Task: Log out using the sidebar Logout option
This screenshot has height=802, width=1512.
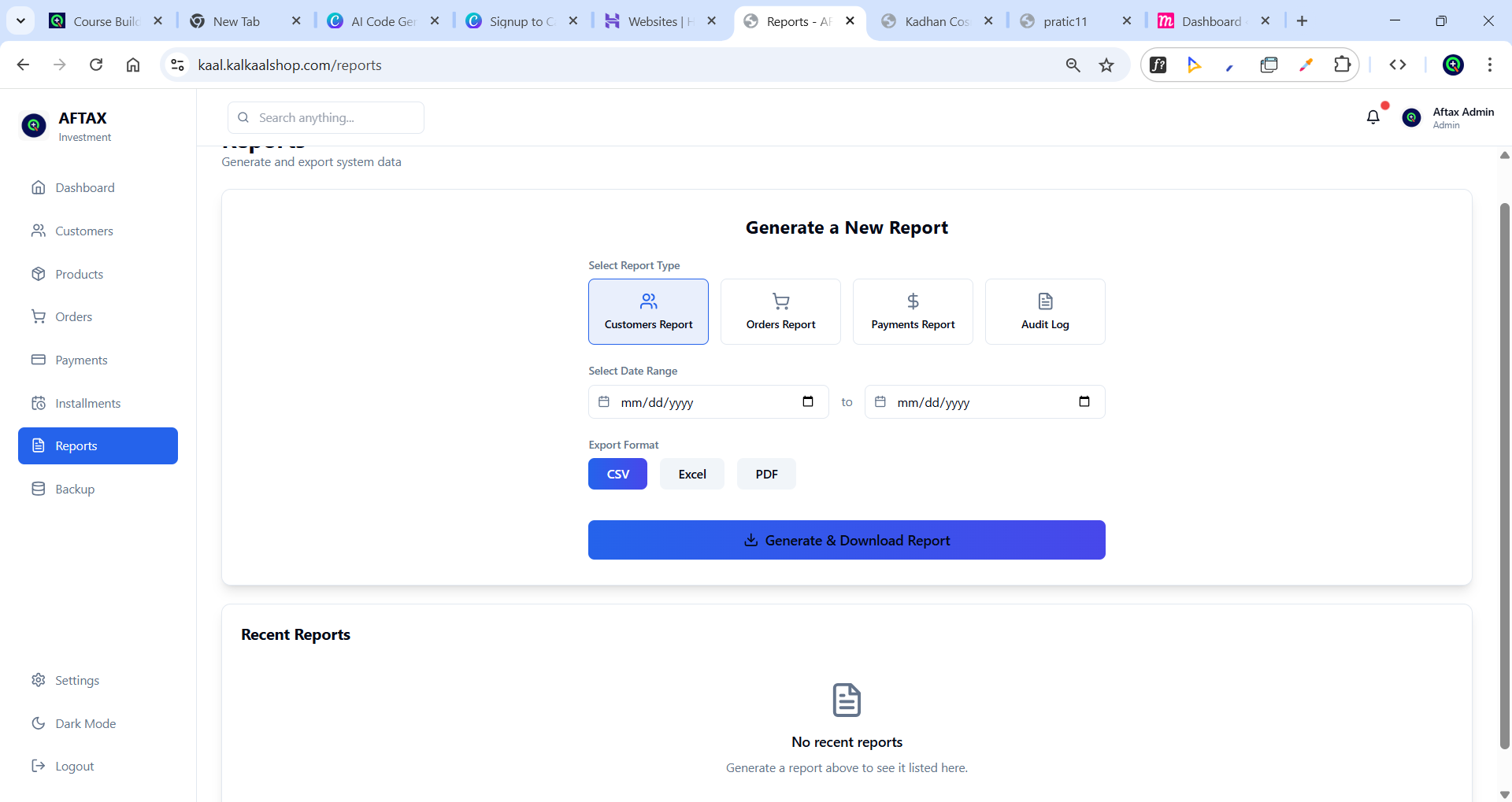Action: [75, 765]
